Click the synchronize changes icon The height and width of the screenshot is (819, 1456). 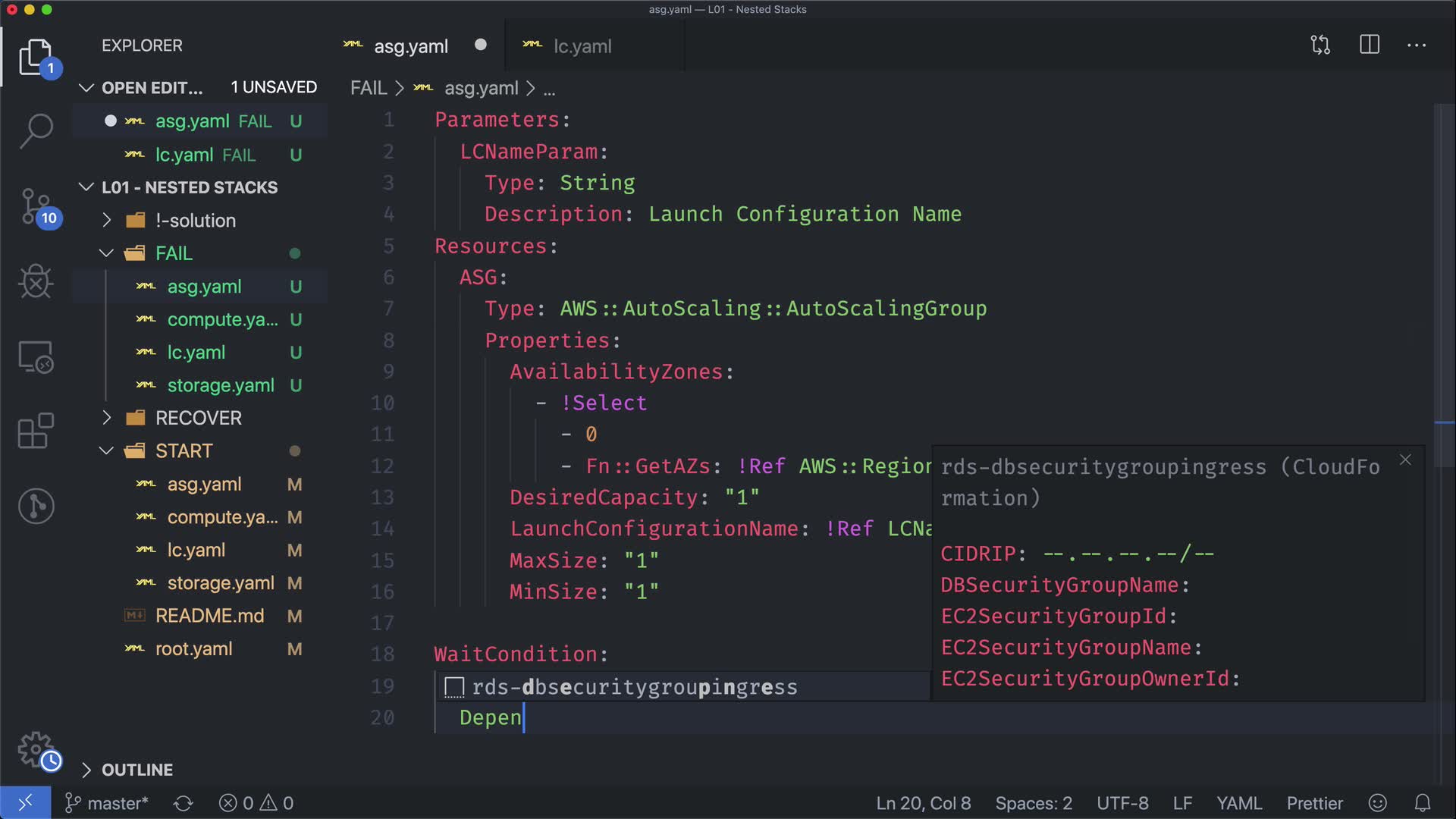point(184,803)
